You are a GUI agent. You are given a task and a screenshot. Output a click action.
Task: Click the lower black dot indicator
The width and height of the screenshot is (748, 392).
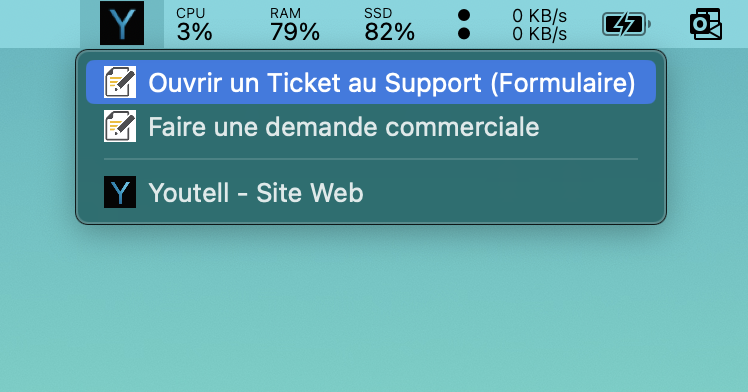[x=464, y=33]
